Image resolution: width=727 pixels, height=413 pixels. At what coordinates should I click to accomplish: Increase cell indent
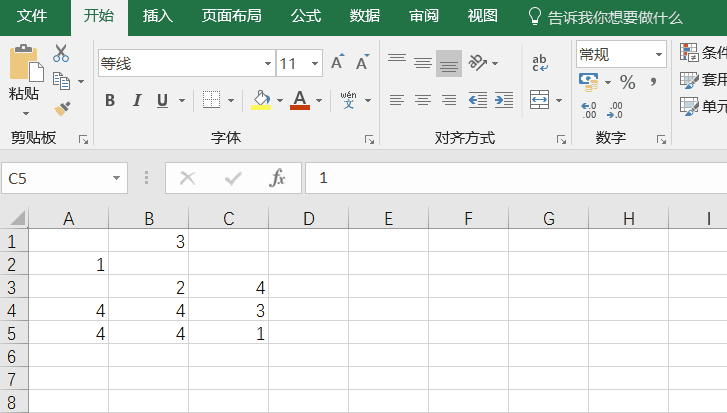(x=504, y=100)
